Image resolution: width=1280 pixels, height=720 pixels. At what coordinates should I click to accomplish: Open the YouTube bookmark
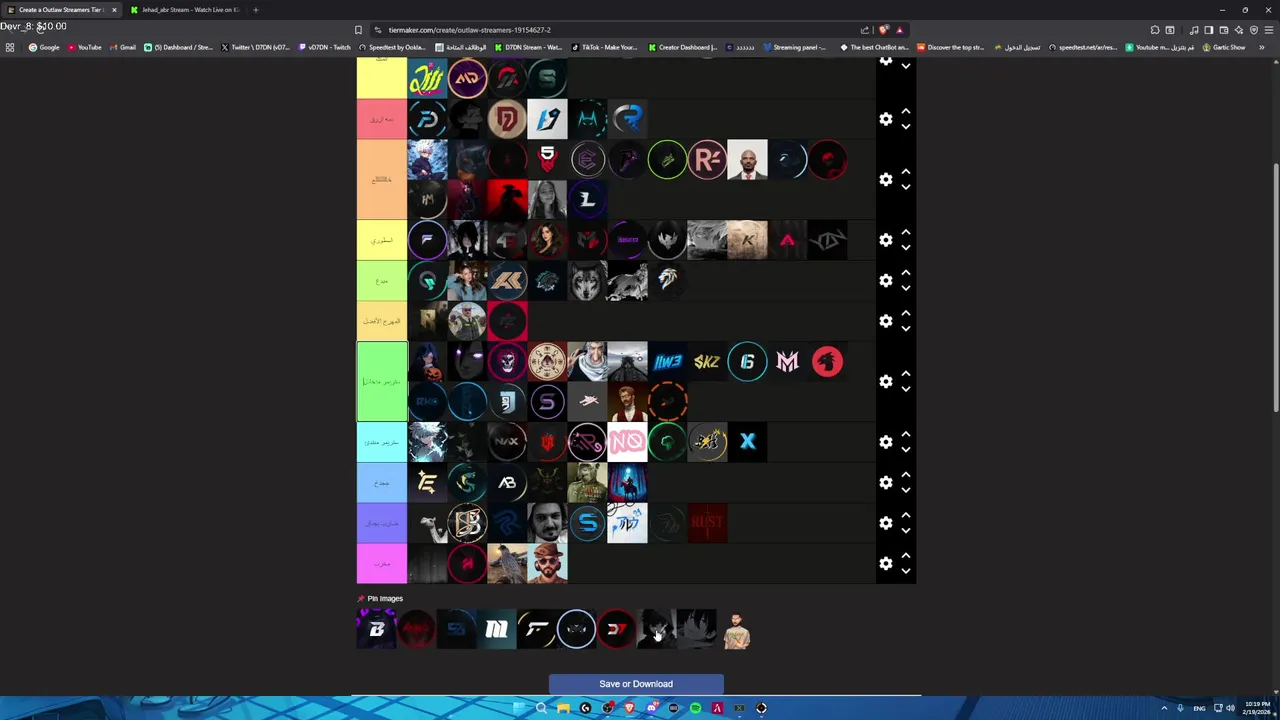85,47
